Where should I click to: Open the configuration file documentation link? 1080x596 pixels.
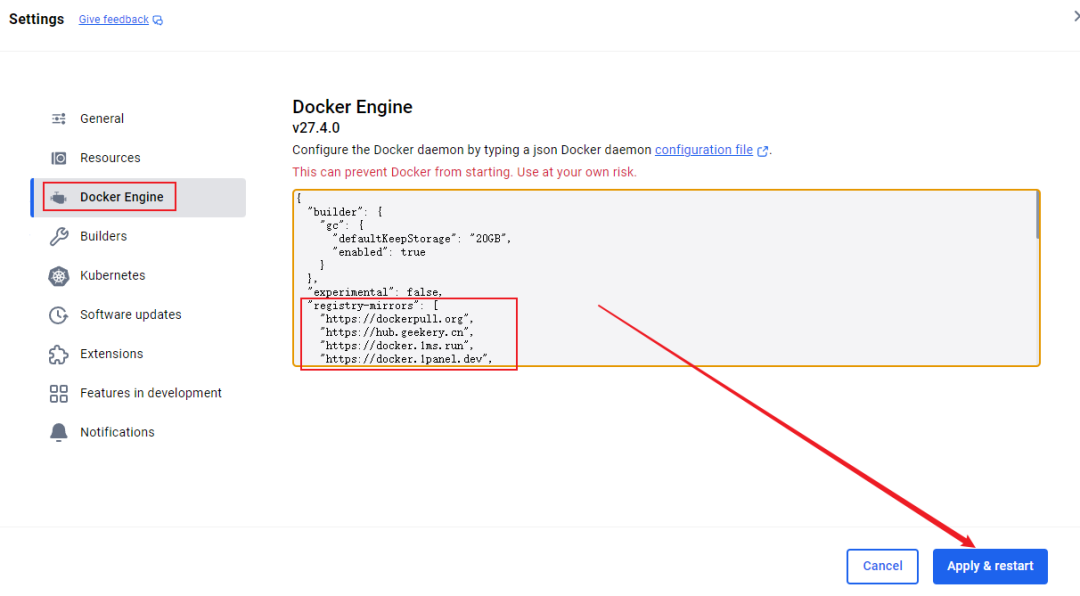pos(703,150)
